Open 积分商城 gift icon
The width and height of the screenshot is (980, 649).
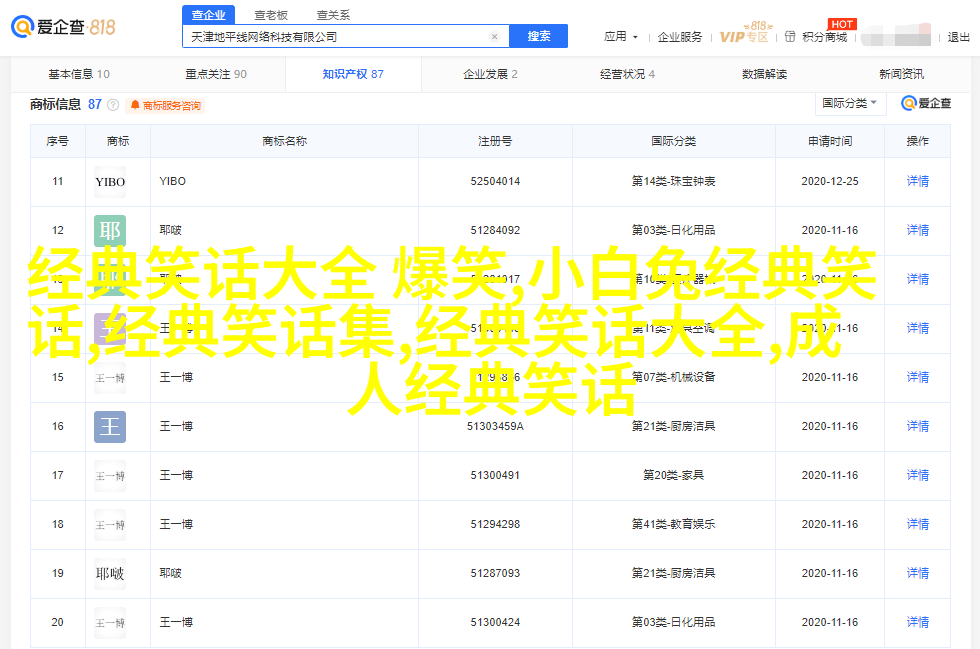click(791, 37)
